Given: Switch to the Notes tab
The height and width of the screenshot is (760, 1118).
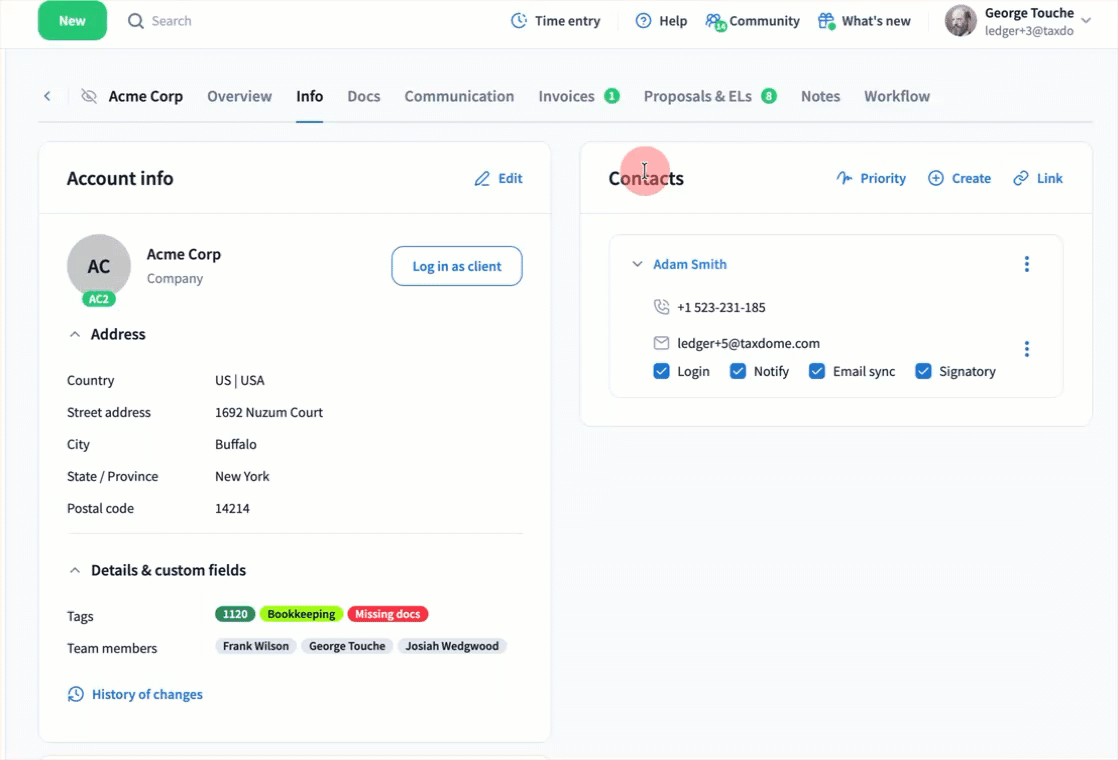Looking at the screenshot, I should coord(820,96).
